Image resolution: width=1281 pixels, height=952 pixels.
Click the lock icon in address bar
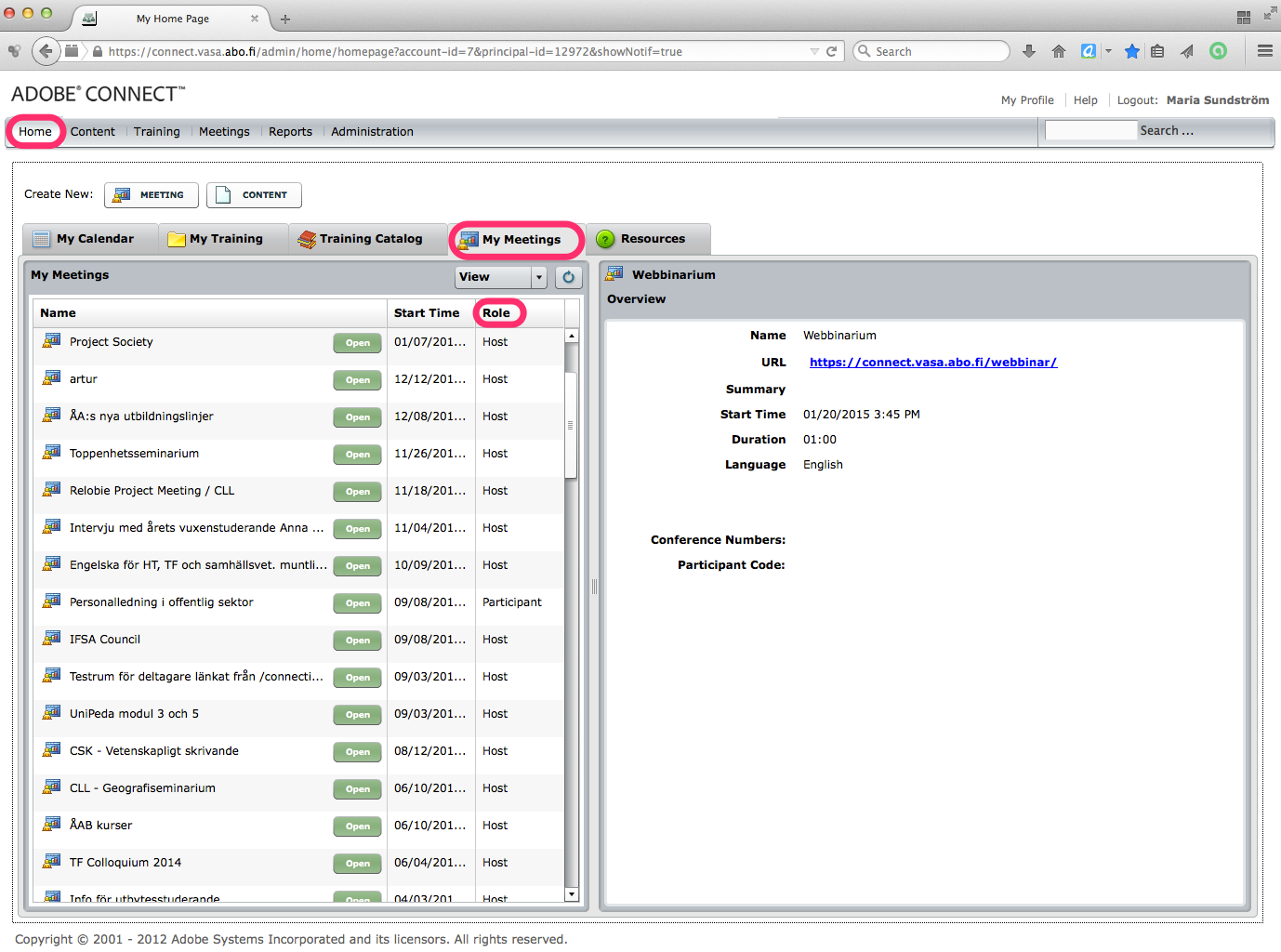click(x=98, y=52)
